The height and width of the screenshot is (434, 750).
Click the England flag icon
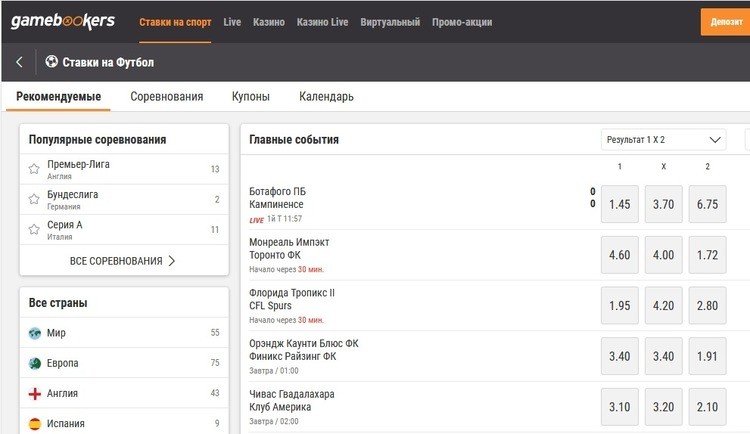pos(35,393)
